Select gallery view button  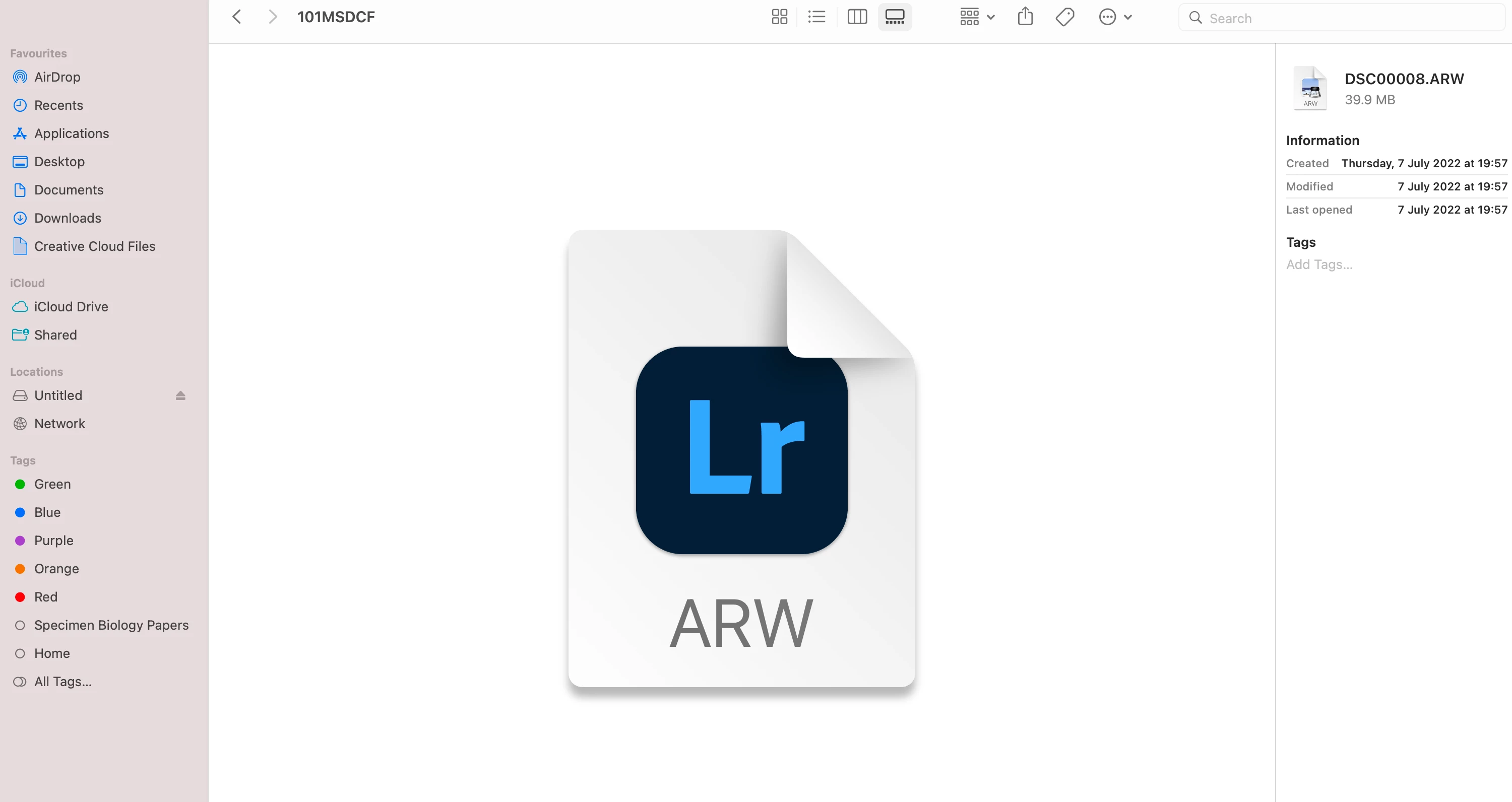[894, 17]
